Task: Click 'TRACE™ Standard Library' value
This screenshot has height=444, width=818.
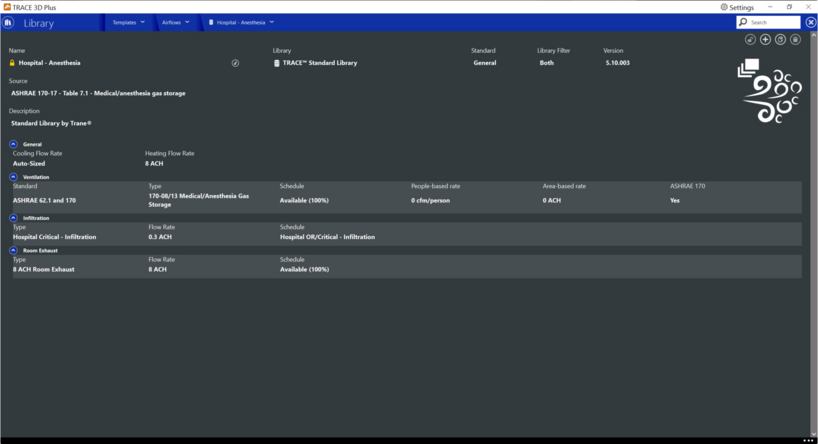Action: tap(320, 63)
